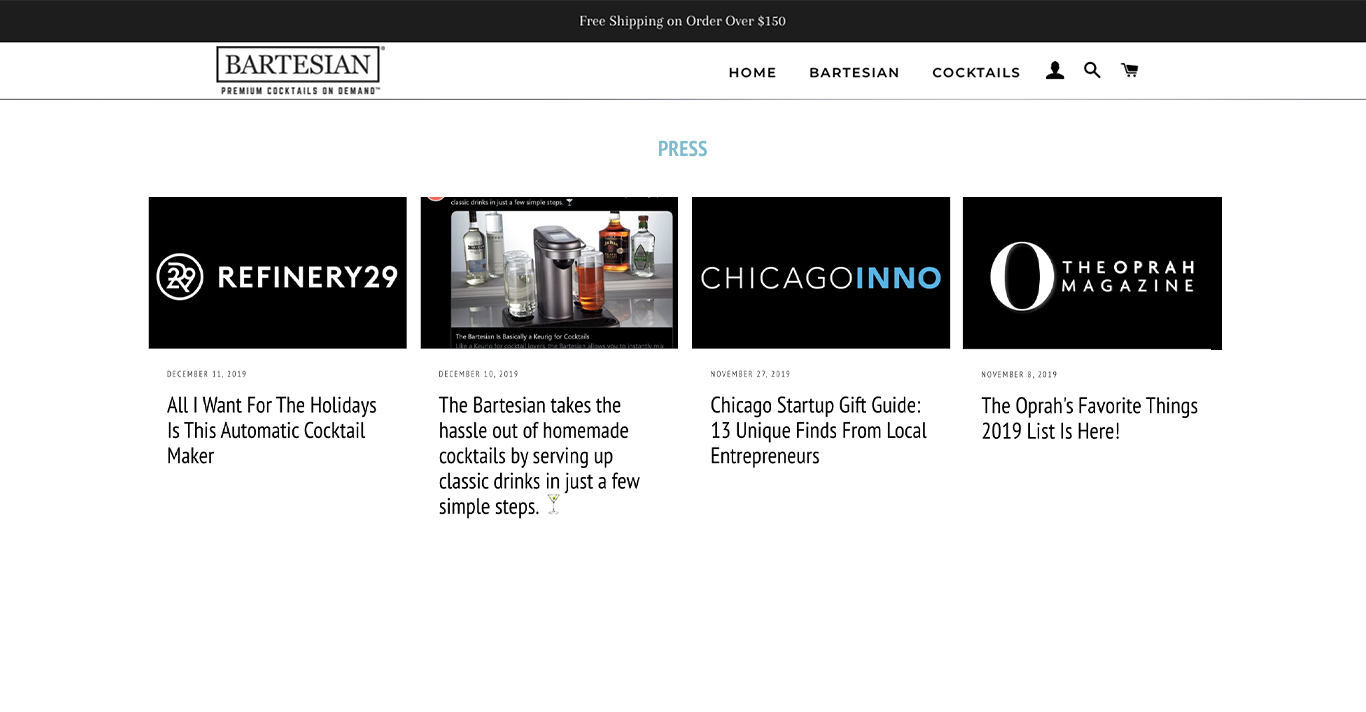
Task: Open the account login icon
Action: pos(1055,71)
